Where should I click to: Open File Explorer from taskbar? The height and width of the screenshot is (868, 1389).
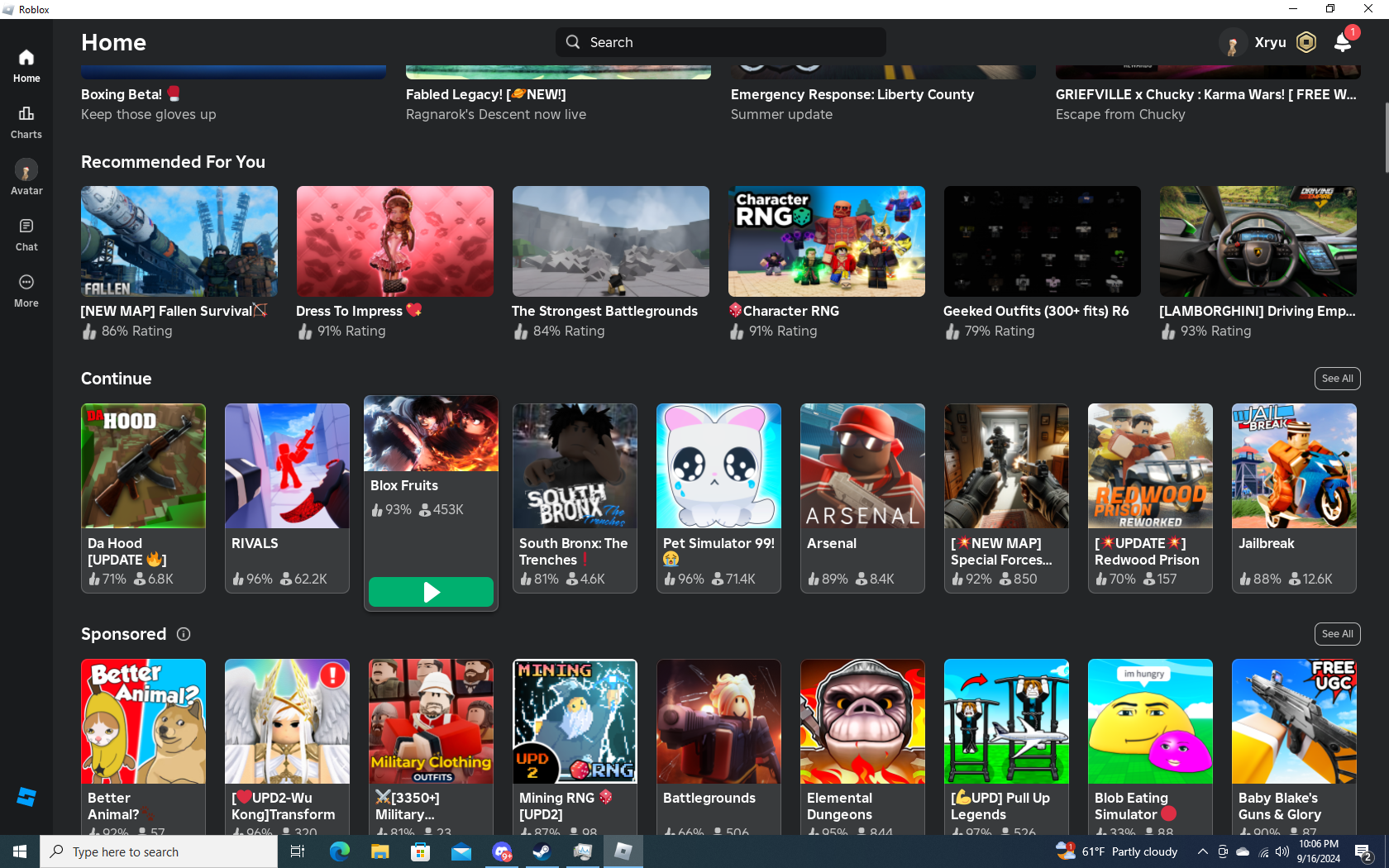click(x=379, y=851)
